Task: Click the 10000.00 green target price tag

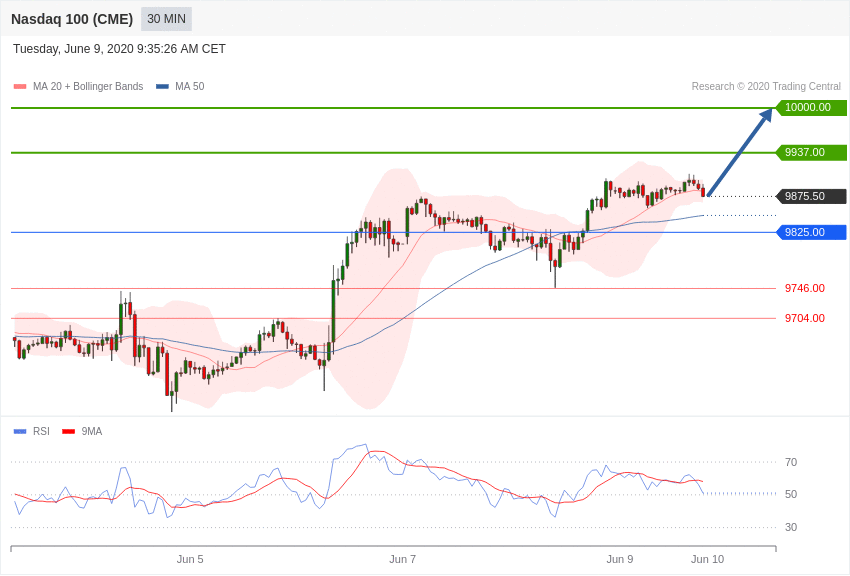Action: click(810, 107)
